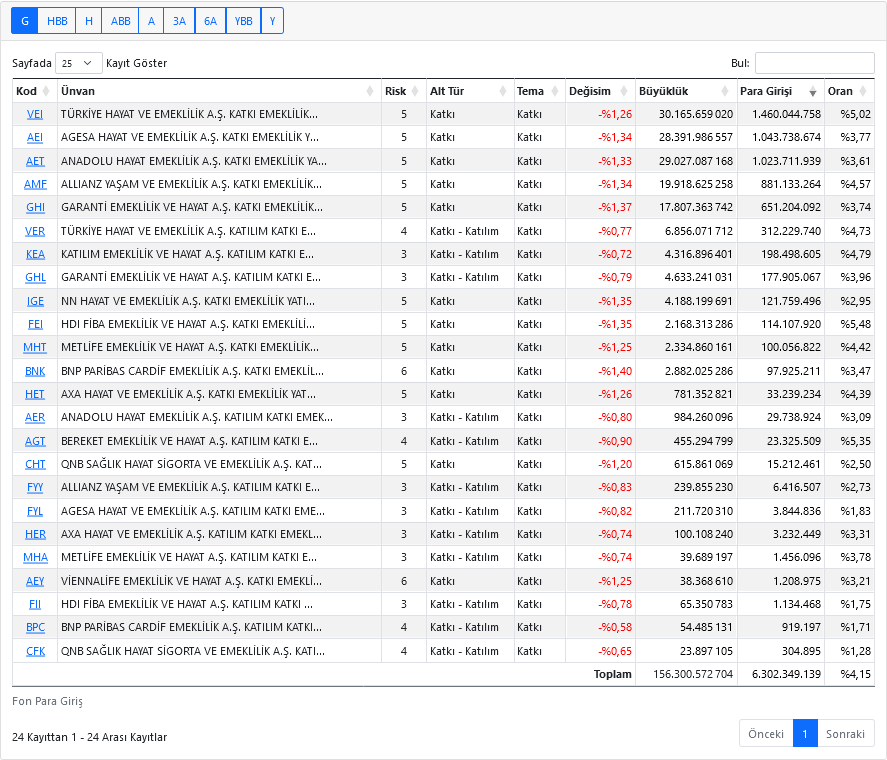887x760 pixels.
Task: Open the FEI fund link
Action: coord(35,325)
